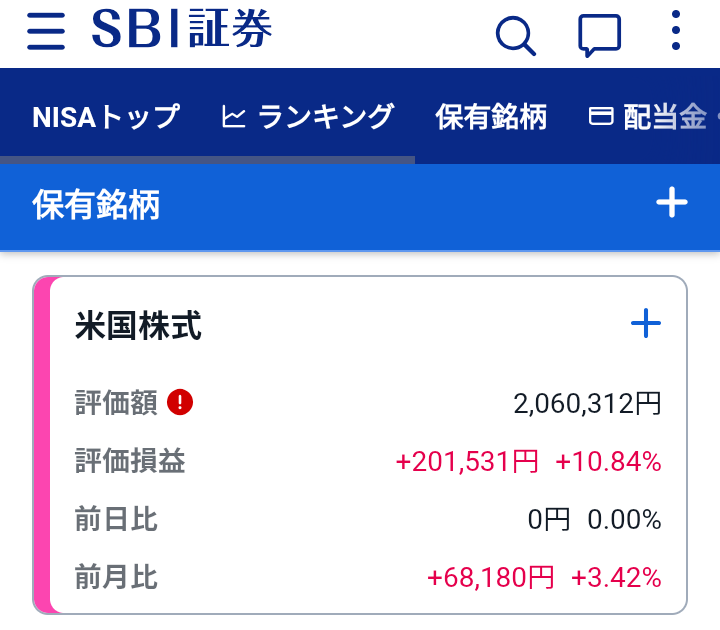Viewport: 720px width, 630px height.
Task: Open the search magnifier icon
Action: [516, 36]
